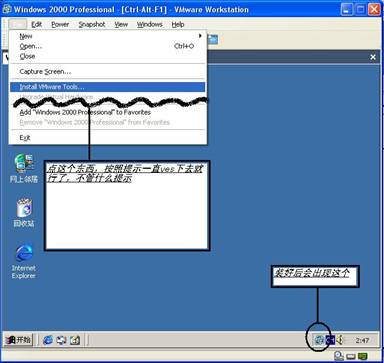Expand the New submenu arrow
384x363 pixels.
tap(200, 36)
